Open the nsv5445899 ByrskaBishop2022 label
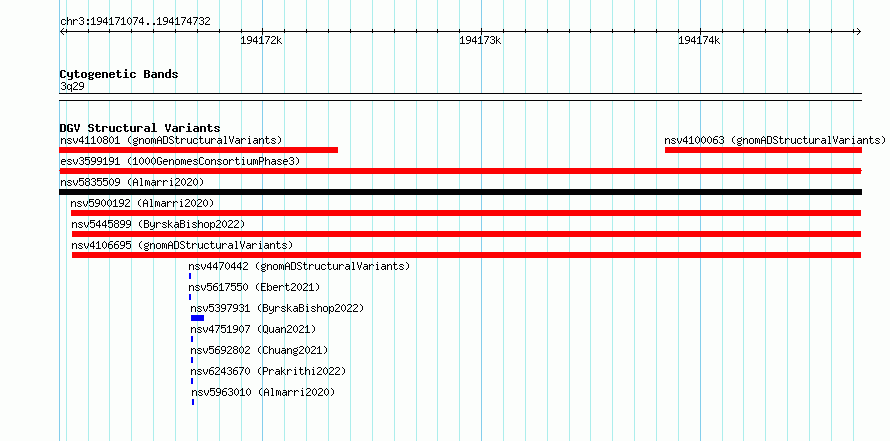 [x=158, y=224]
